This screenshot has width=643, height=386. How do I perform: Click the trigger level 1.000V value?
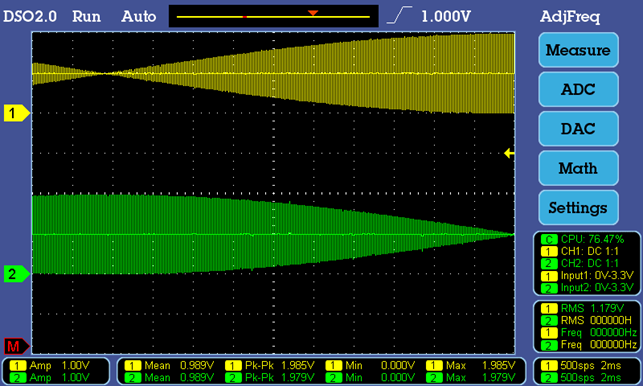[446, 16]
